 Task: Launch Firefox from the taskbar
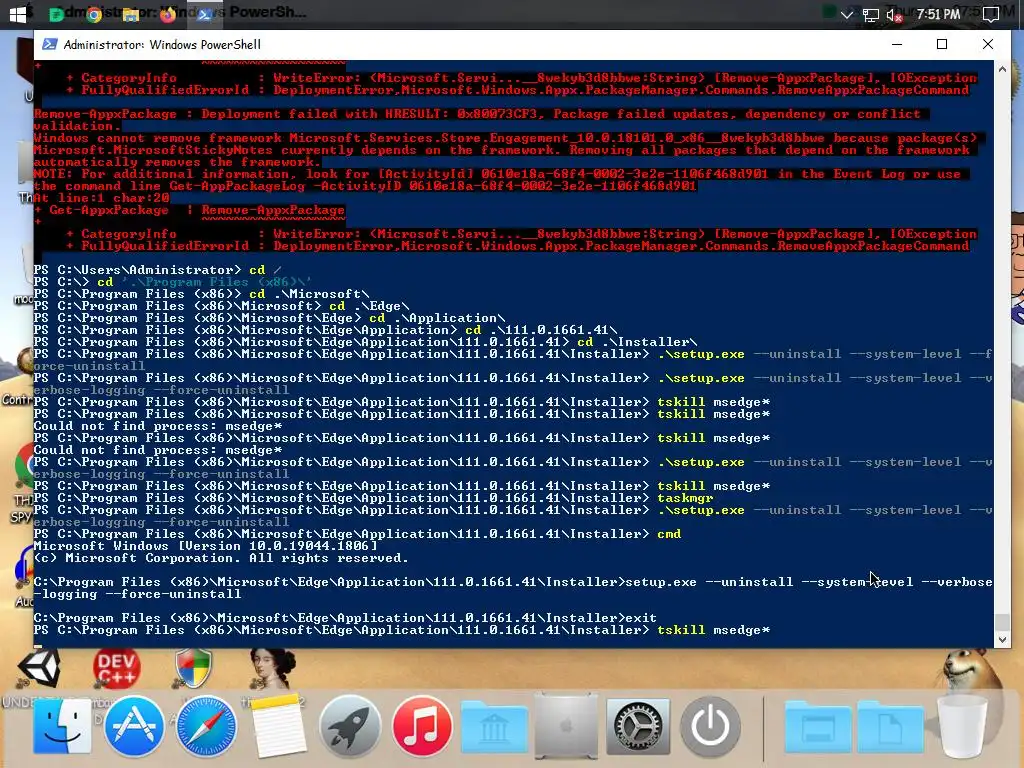[168, 14]
